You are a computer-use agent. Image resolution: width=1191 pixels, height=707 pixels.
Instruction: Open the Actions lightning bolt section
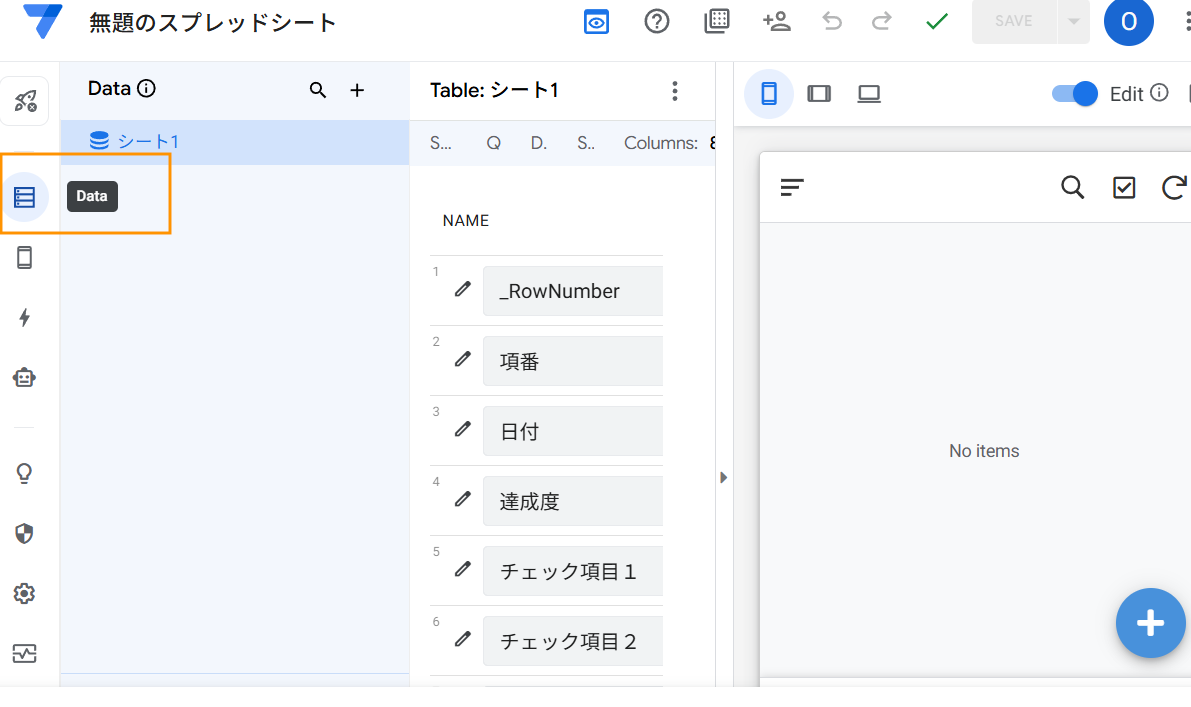click(x=25, y=318)
